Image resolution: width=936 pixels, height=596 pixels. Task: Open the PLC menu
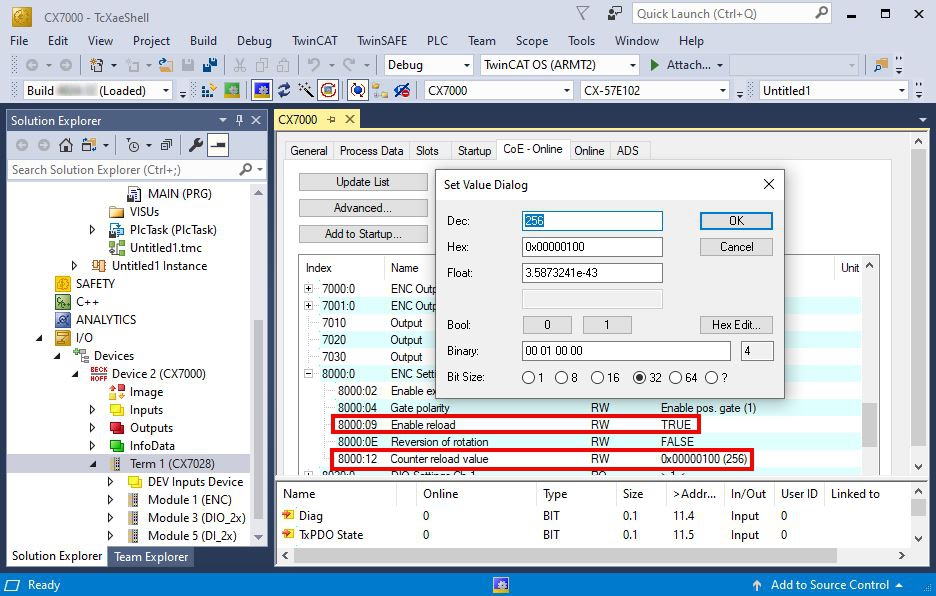(437, 41)
